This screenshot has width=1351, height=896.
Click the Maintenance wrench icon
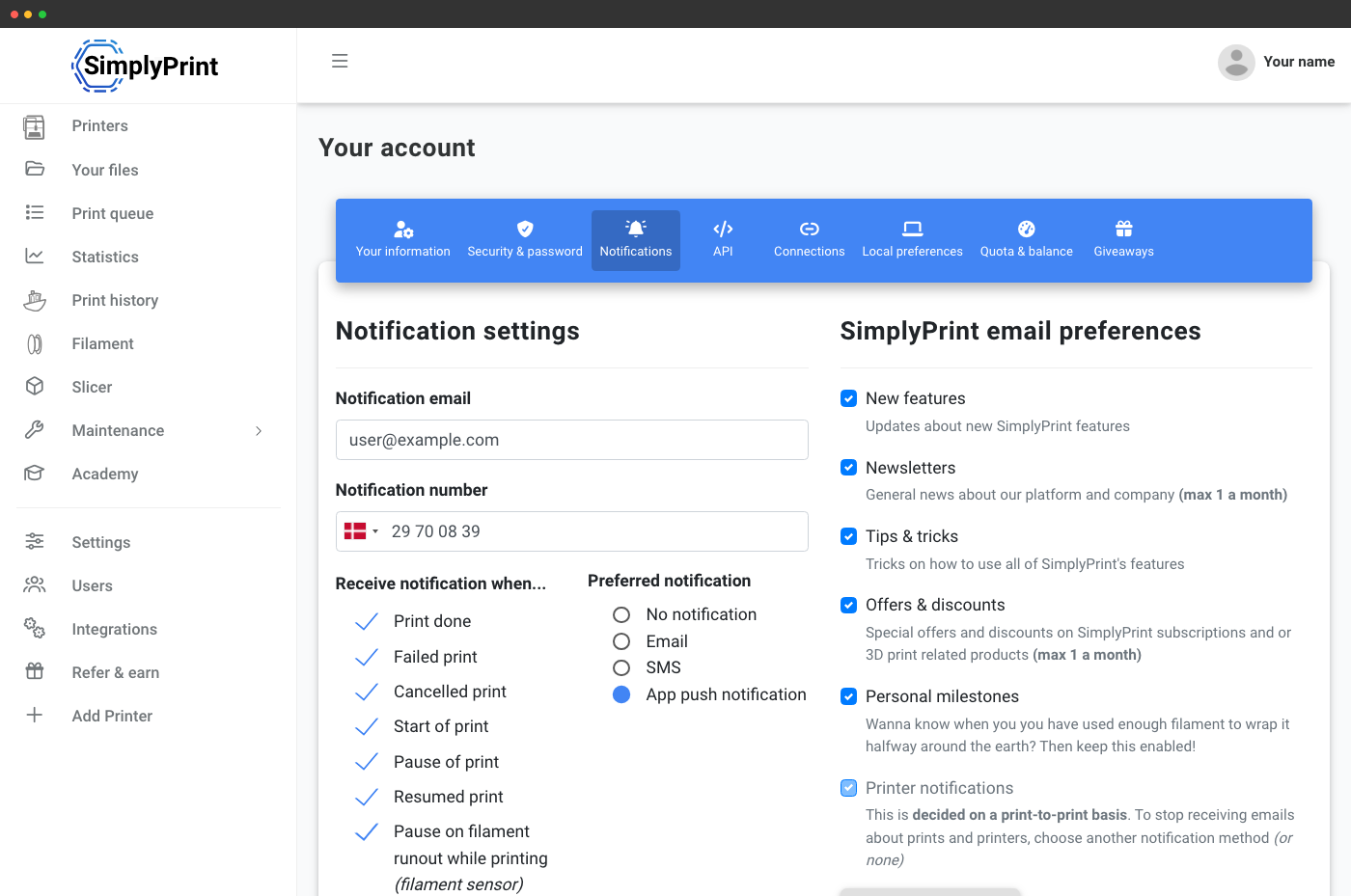35,429
